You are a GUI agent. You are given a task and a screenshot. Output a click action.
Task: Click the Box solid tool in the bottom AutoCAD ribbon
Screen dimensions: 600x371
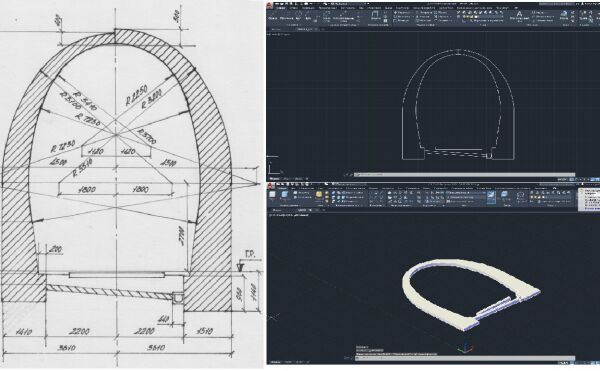point(272,195)
